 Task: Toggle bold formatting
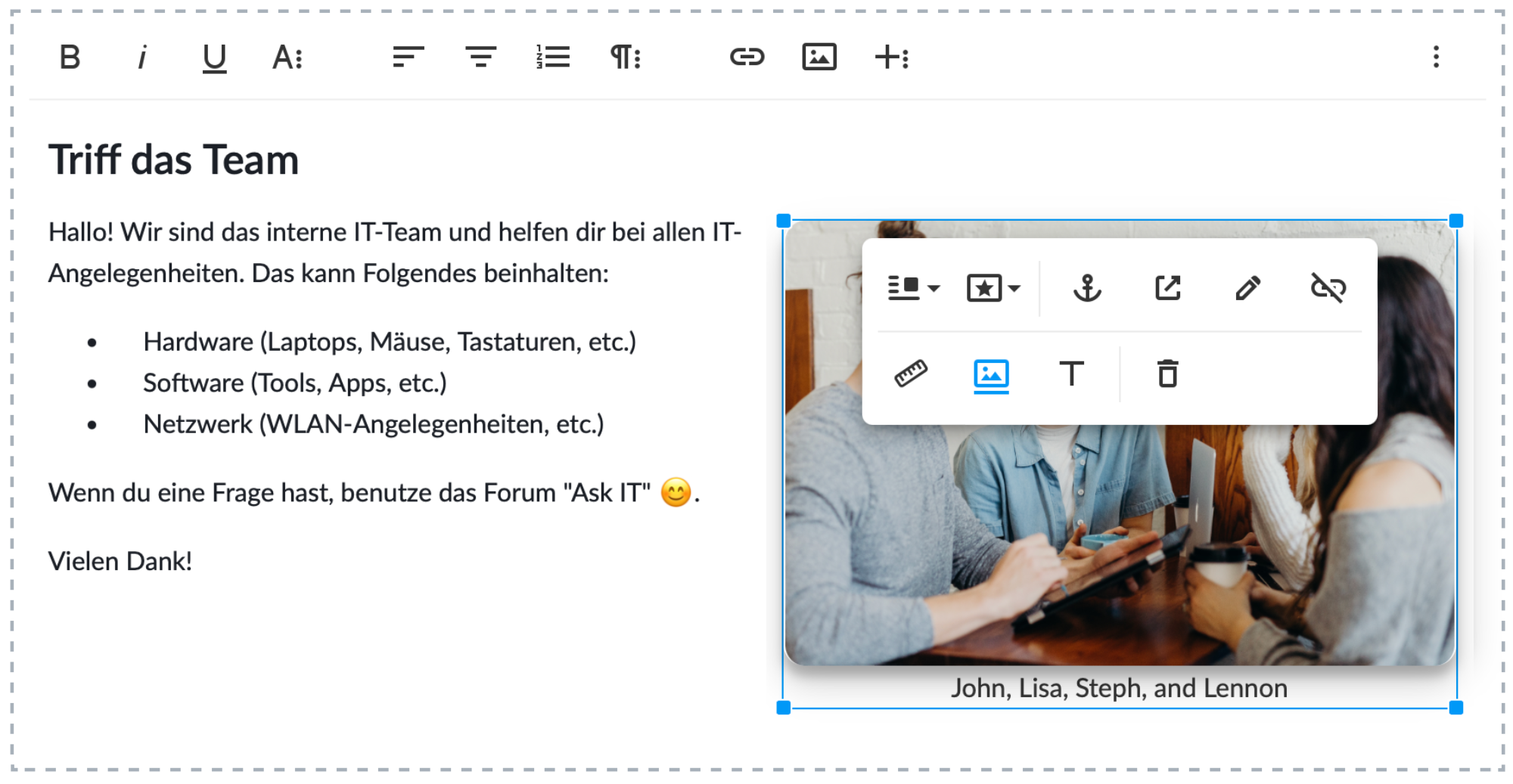pos(70,57)
